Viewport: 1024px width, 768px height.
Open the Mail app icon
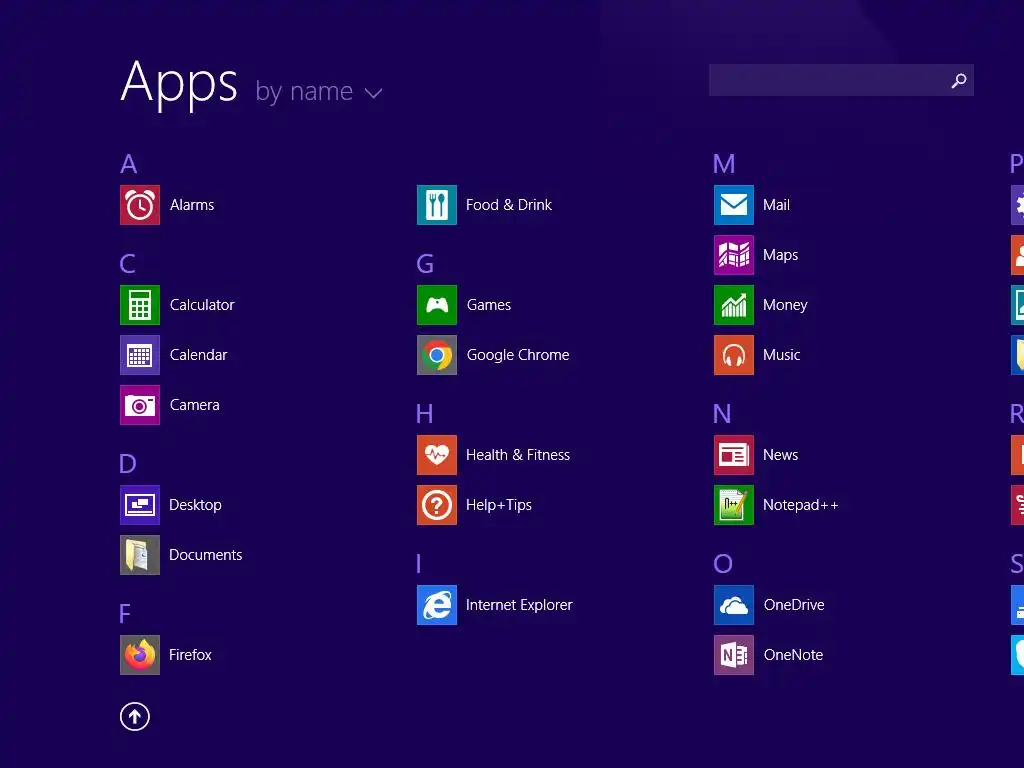click(x=734, y=205)
